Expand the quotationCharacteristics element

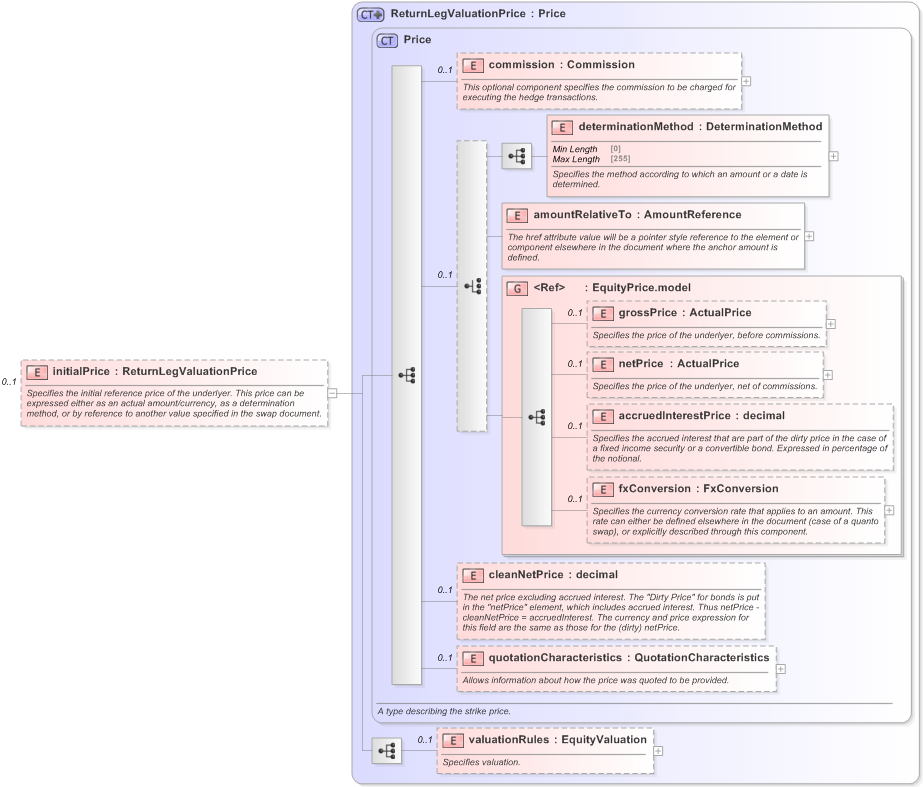point(781,669)
